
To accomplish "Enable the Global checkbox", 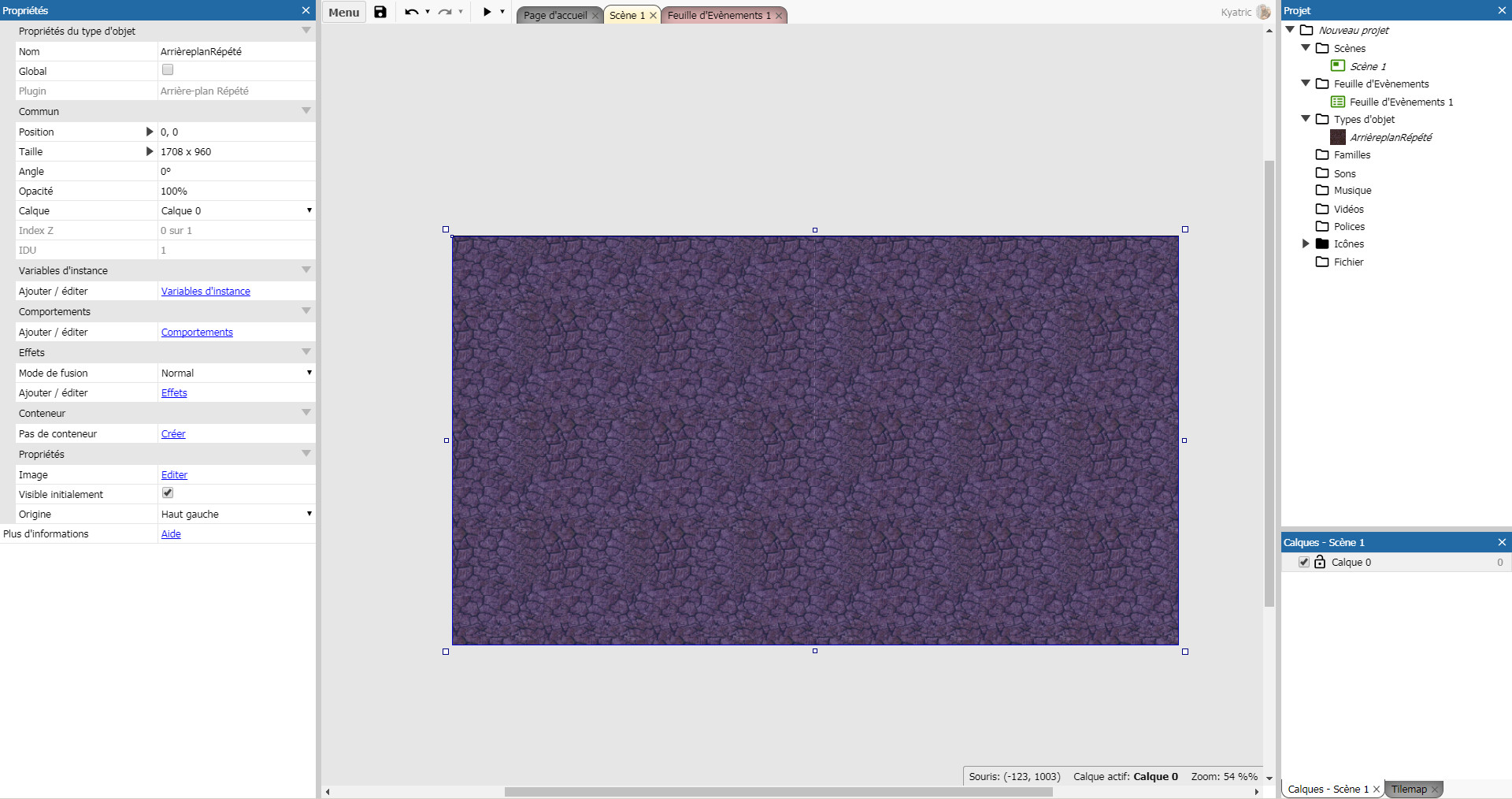I will tap(168, 70).
